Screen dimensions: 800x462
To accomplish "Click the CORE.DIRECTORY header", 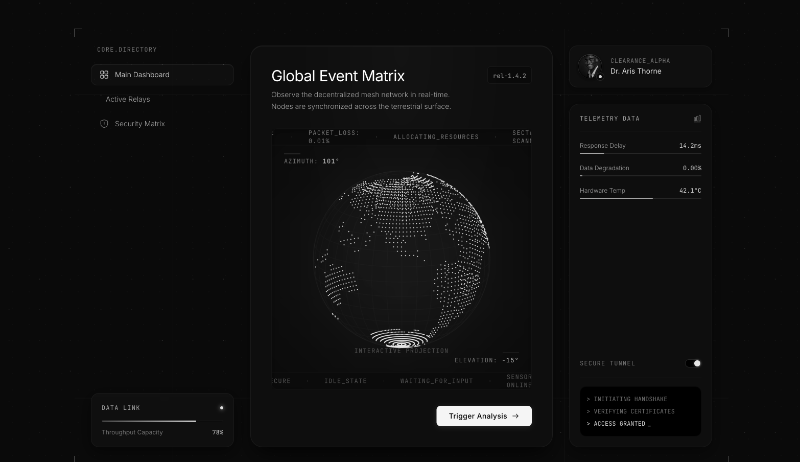I will click(x=127, y=49).
